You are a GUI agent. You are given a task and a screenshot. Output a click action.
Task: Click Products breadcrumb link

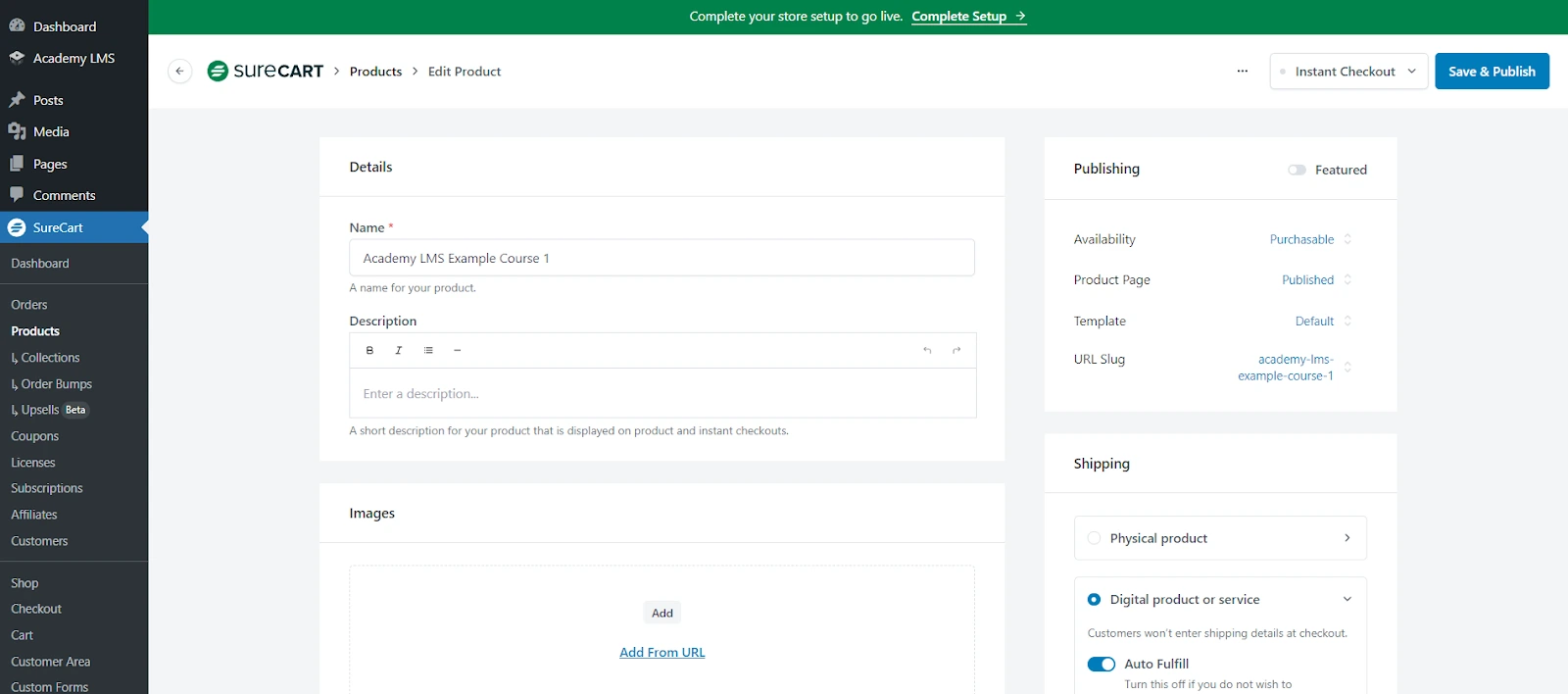pos(375,72)
